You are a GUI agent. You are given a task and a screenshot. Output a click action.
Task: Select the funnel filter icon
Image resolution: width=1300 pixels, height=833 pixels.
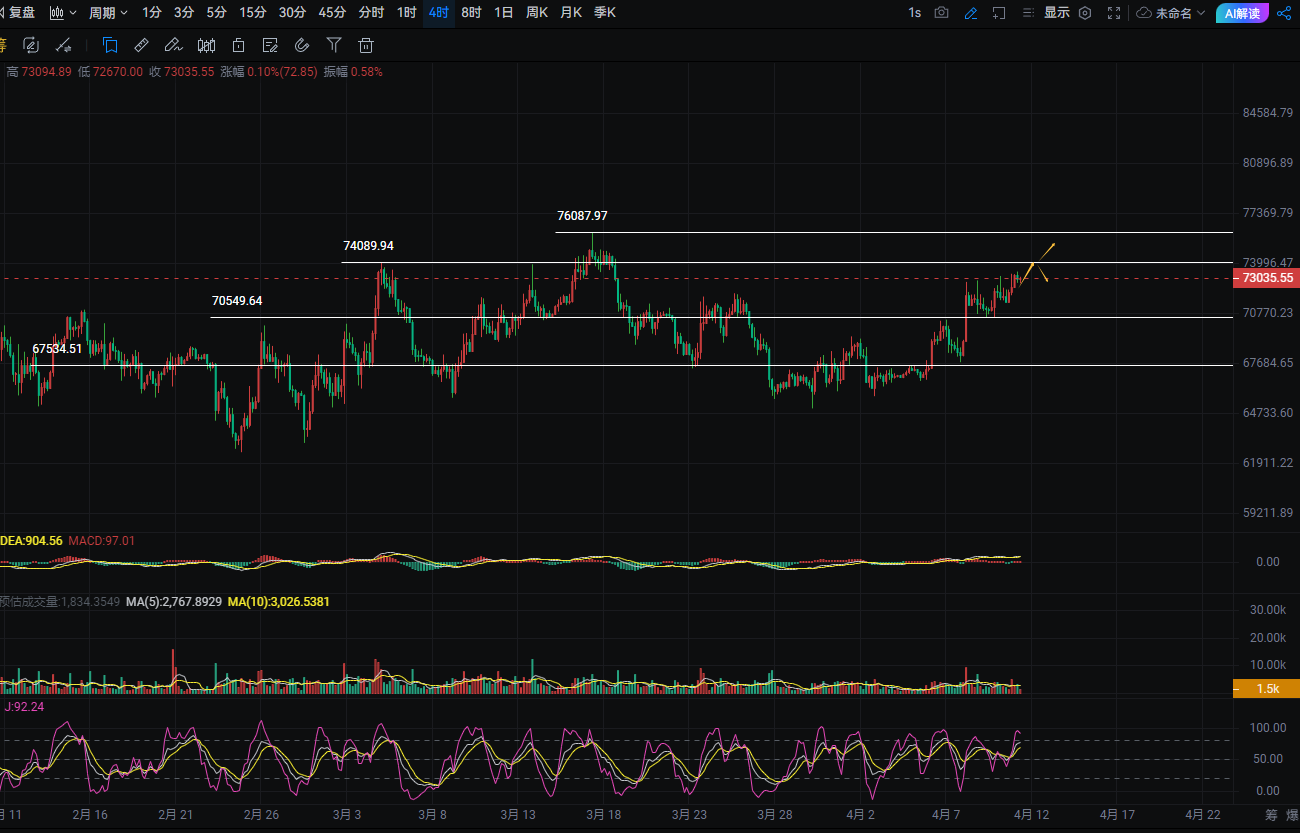click(x=334, y=46)
